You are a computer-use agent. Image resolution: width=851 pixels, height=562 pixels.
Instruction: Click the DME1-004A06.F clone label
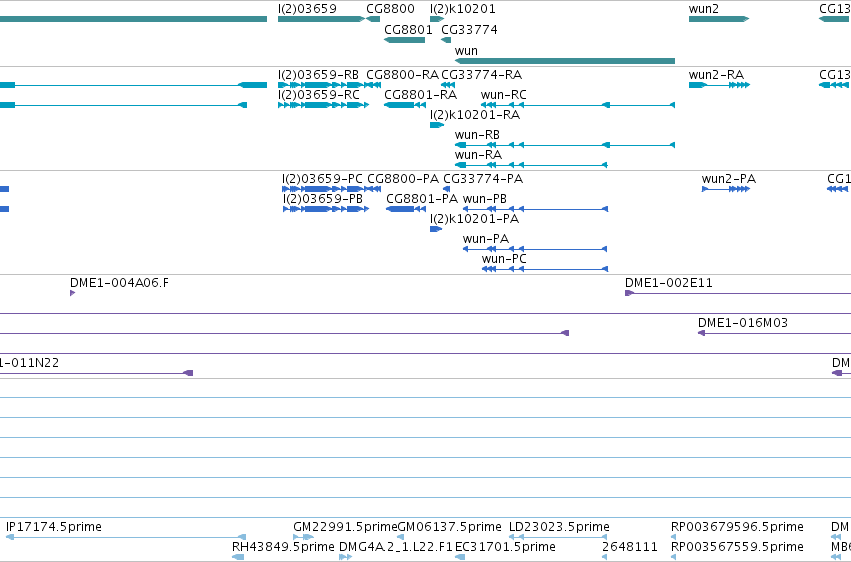click(x=119, y=283)
